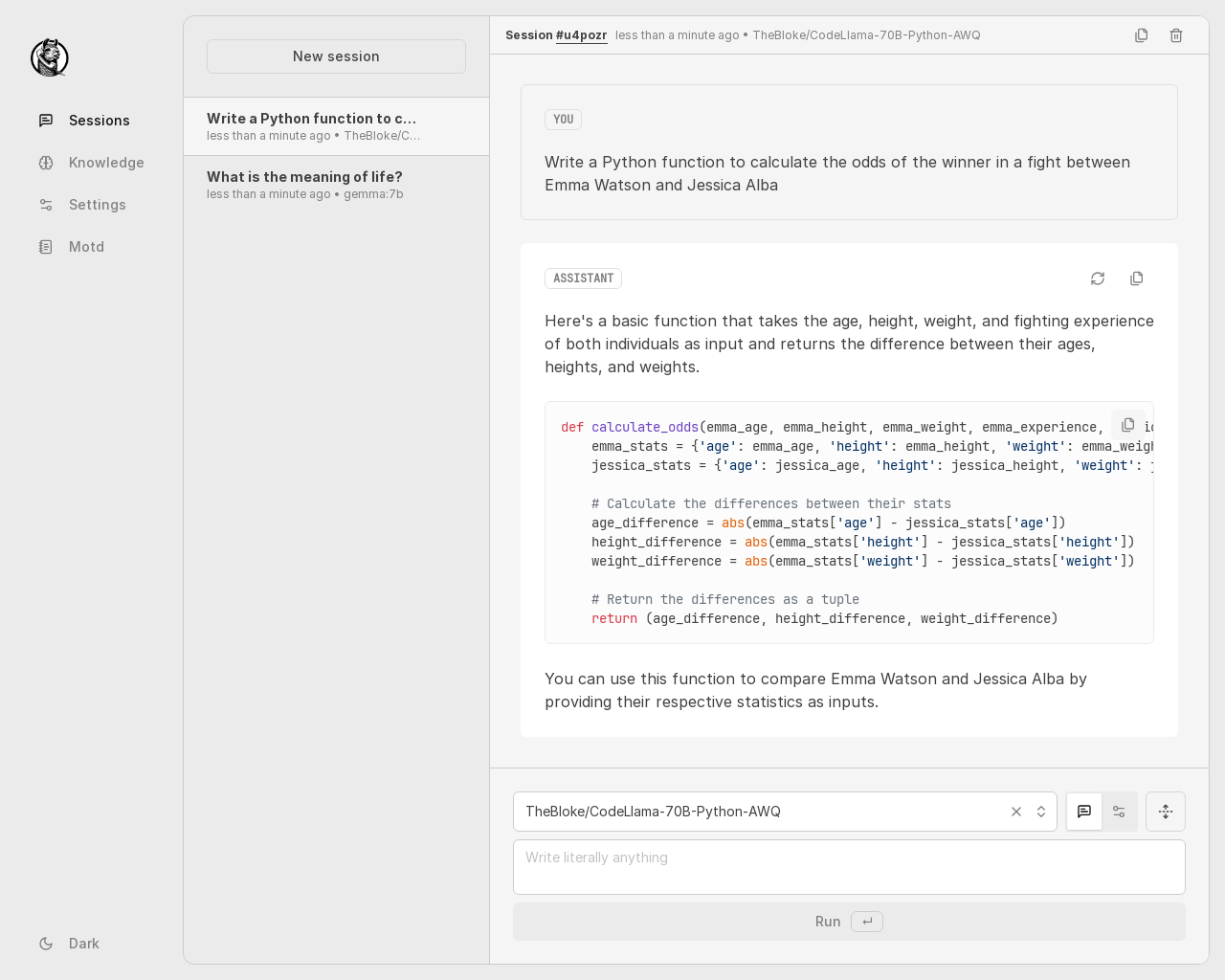Click the 'gemma:7b' session subtitle

[373, 194]
